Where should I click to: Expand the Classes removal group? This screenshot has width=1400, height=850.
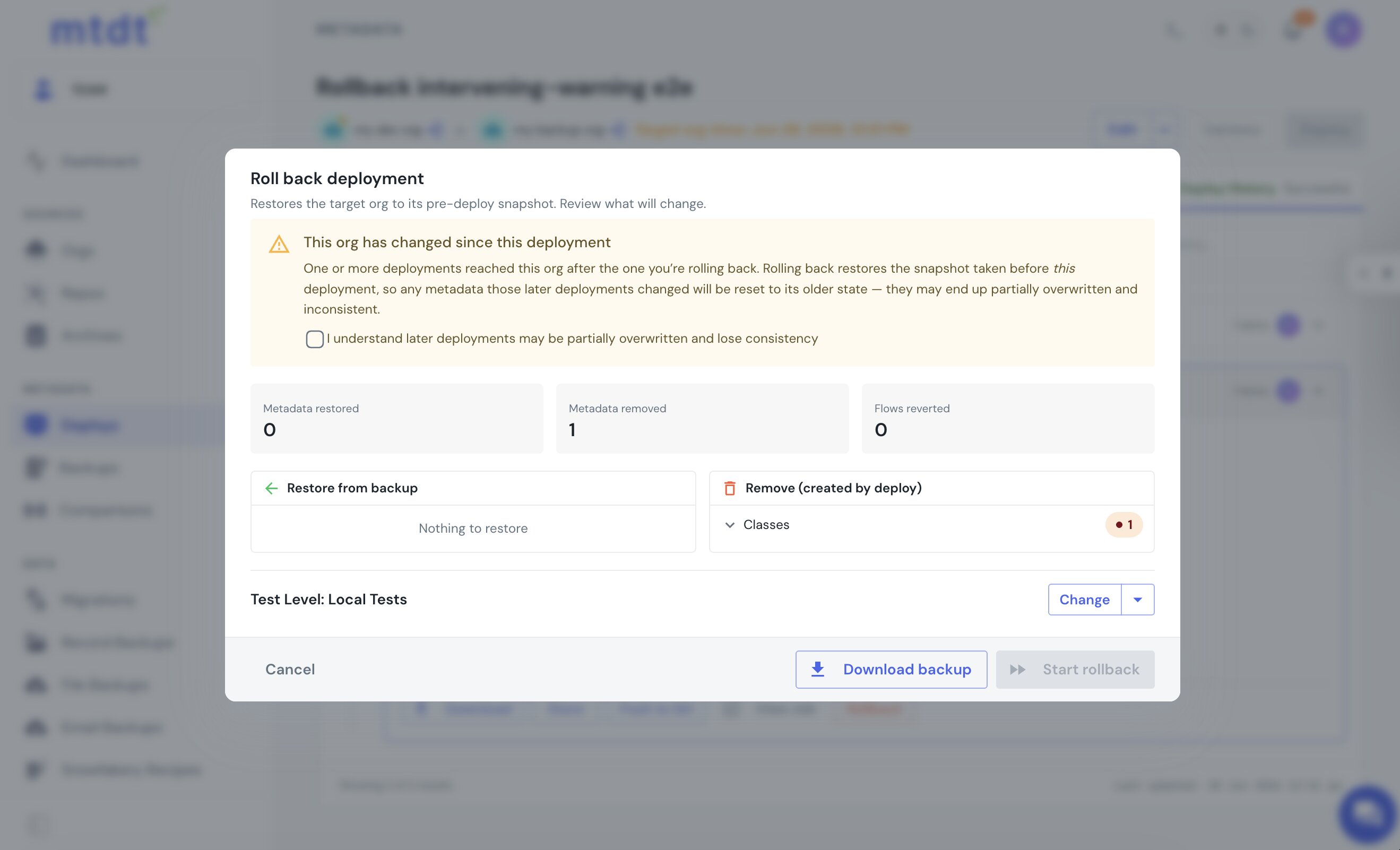pyautogui.click(x=730, y=525)
